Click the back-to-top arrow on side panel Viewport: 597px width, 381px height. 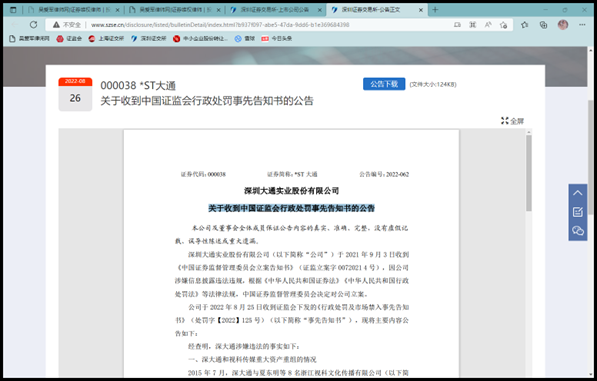(578, 193)
